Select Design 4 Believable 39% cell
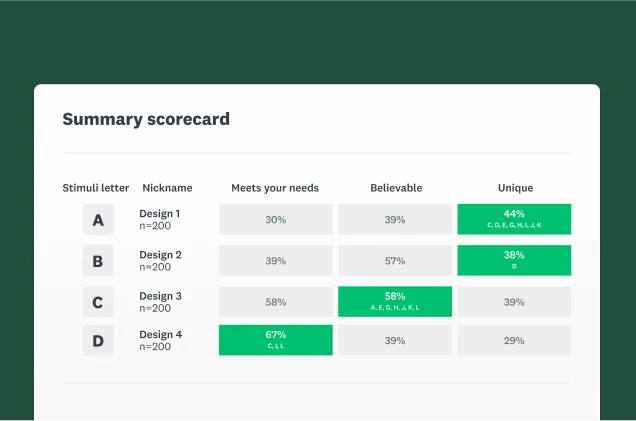 tap(395, 340)
